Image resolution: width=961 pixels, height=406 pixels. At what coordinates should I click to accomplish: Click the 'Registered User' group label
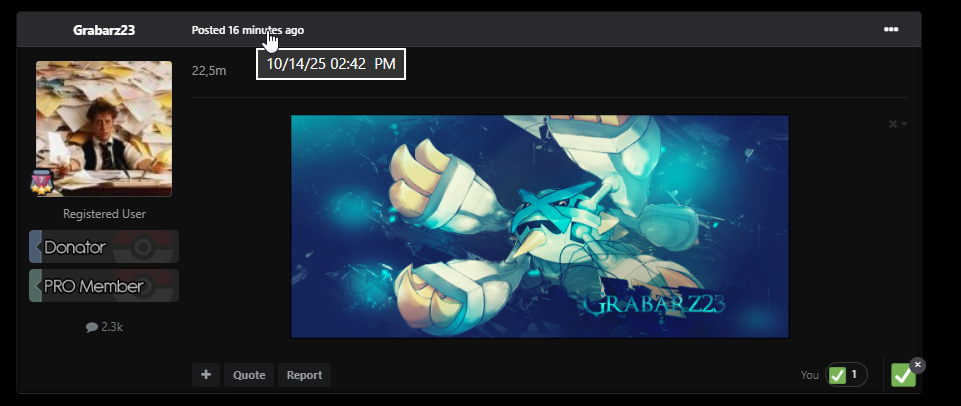[x=104, y=214]
